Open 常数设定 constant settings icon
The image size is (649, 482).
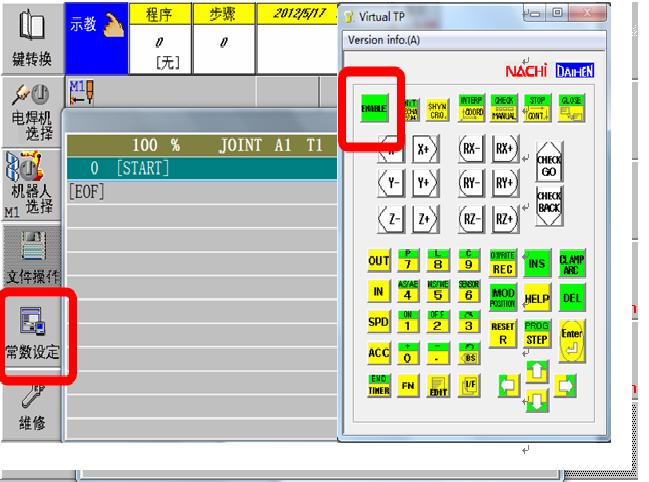pos(33,335)
